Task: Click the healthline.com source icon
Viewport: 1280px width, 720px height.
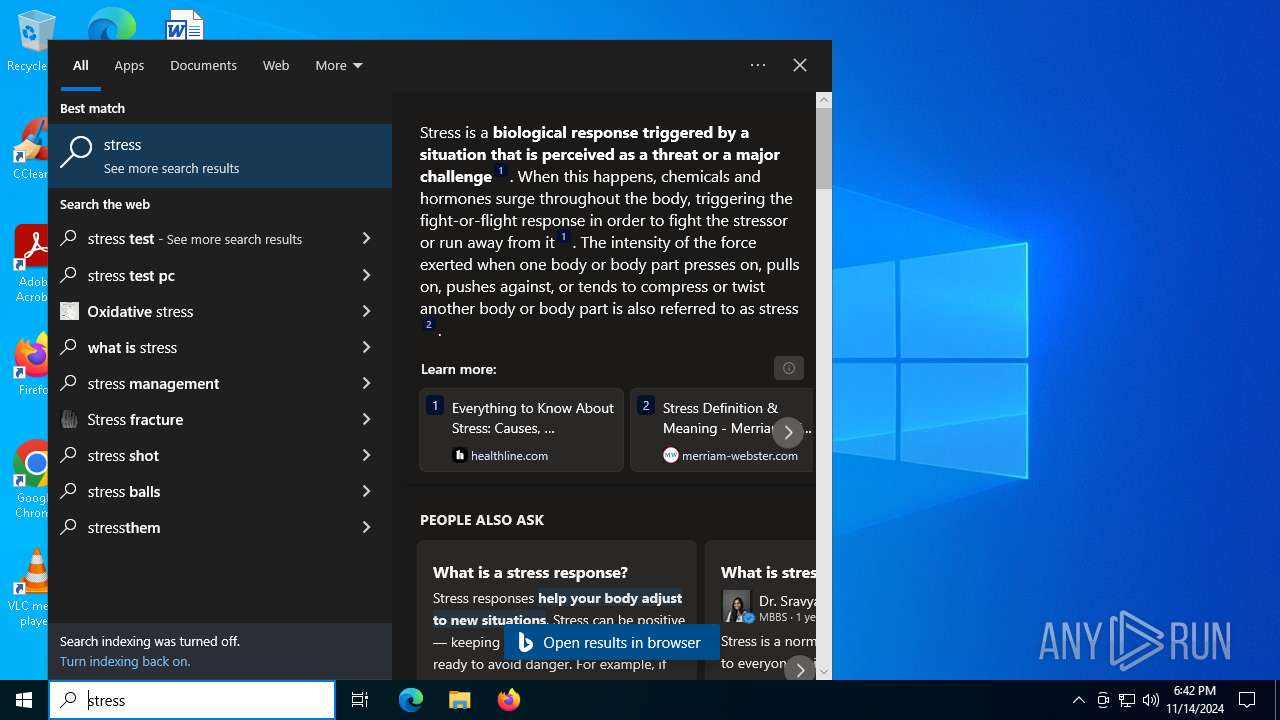Action: click(460, 455)
